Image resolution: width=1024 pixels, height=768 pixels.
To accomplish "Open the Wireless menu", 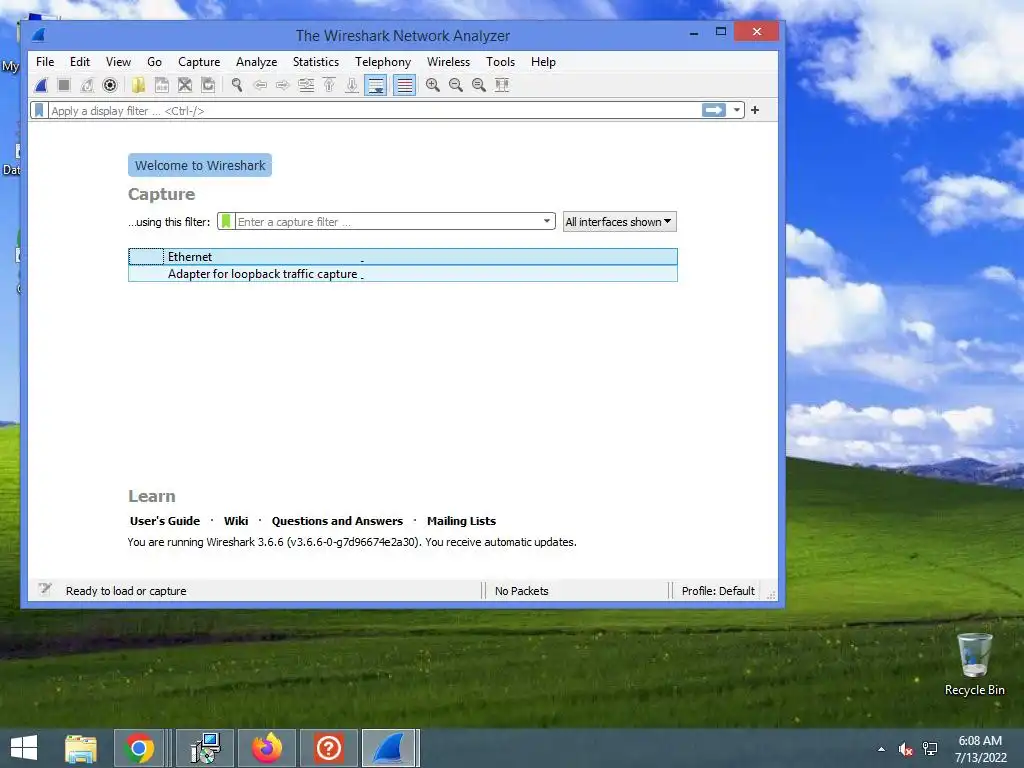I will pyautogui.click(x=448, y=61).
